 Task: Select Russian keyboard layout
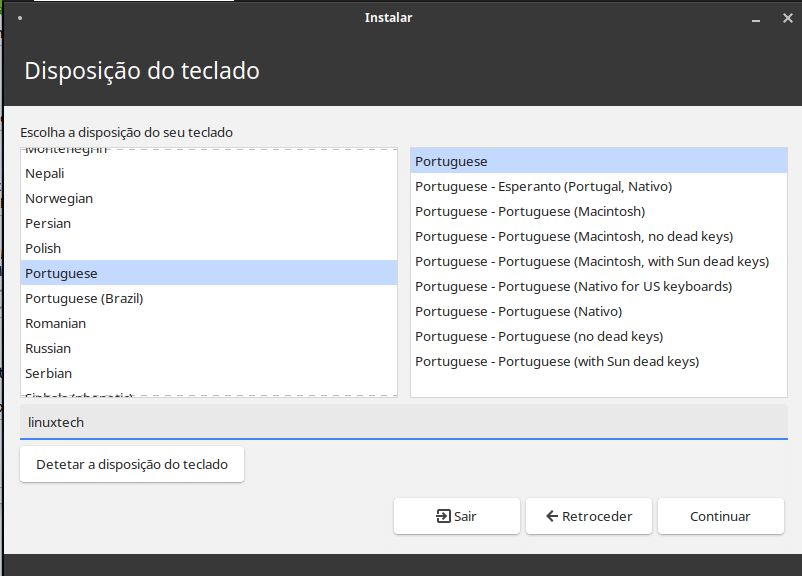[48, 348]
